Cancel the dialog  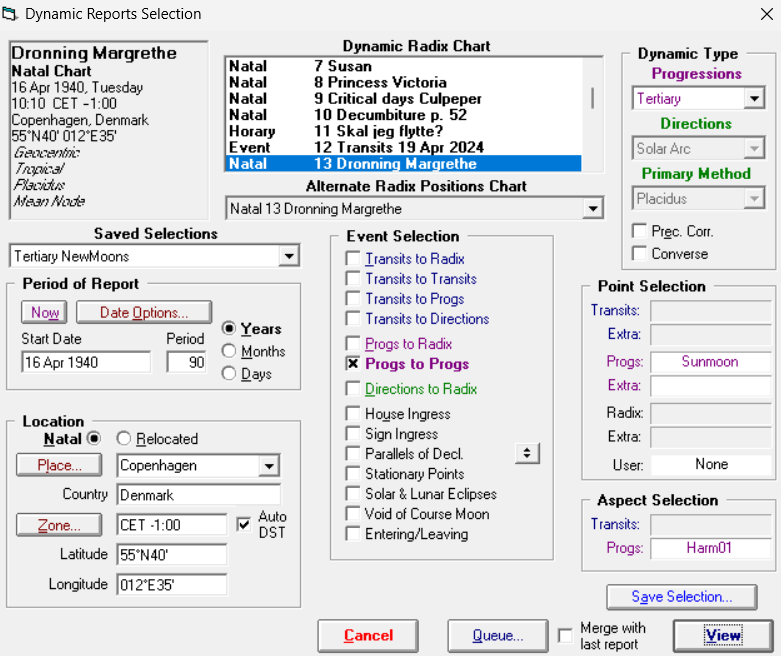click(x=368, y=636)
